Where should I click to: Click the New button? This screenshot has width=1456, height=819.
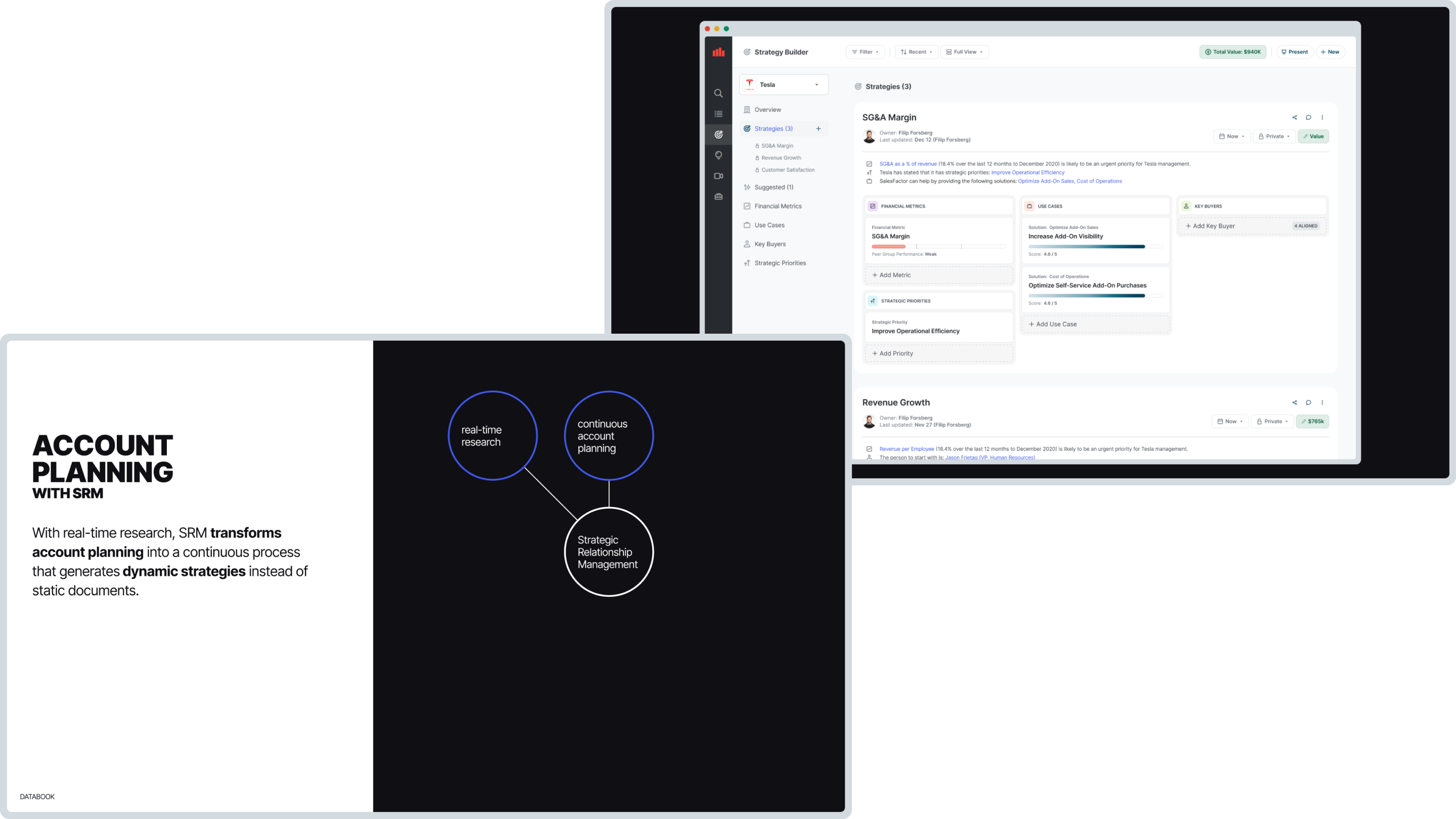tap(1330, 52)
